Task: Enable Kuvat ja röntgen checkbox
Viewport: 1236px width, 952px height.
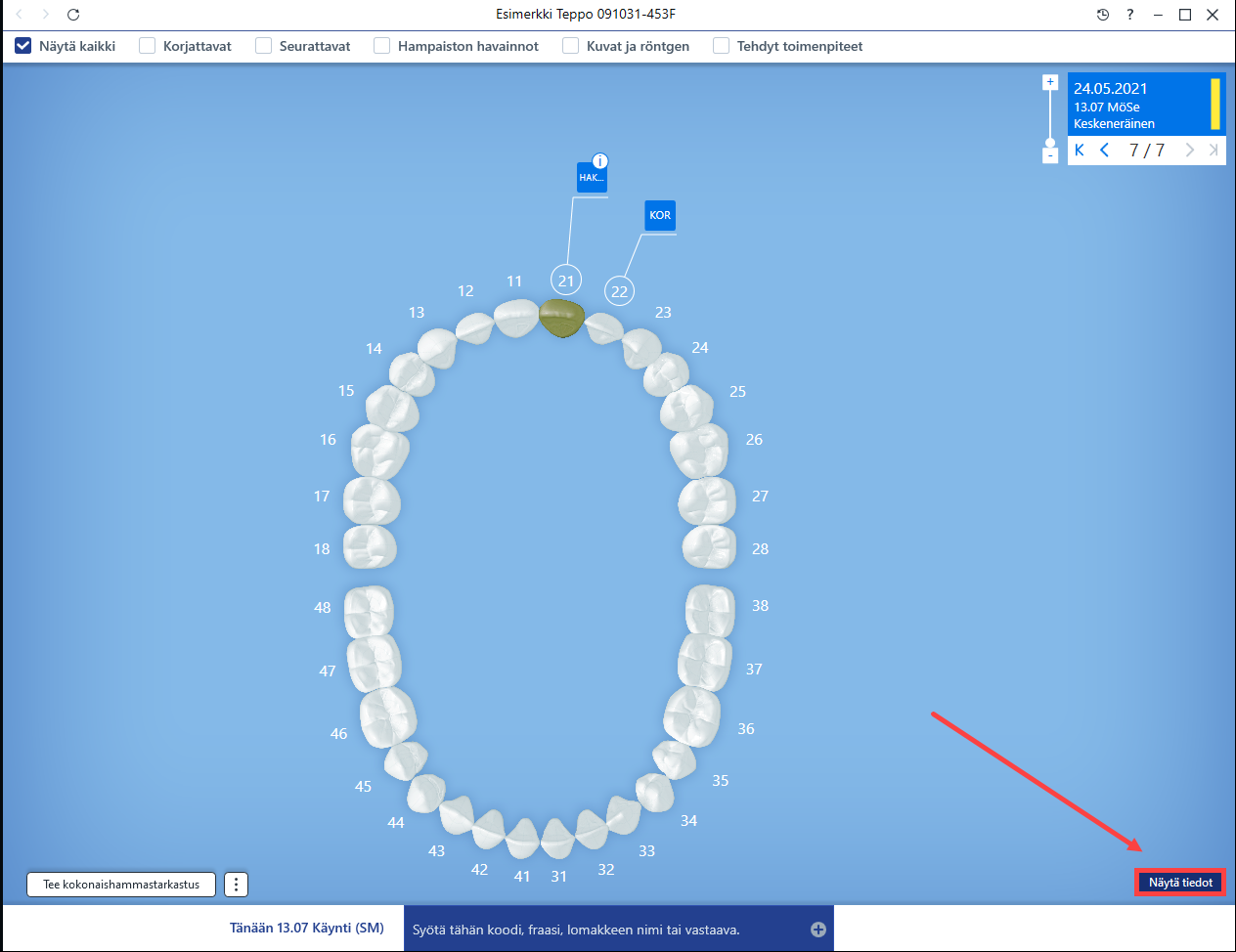Action: pos(571,46)
